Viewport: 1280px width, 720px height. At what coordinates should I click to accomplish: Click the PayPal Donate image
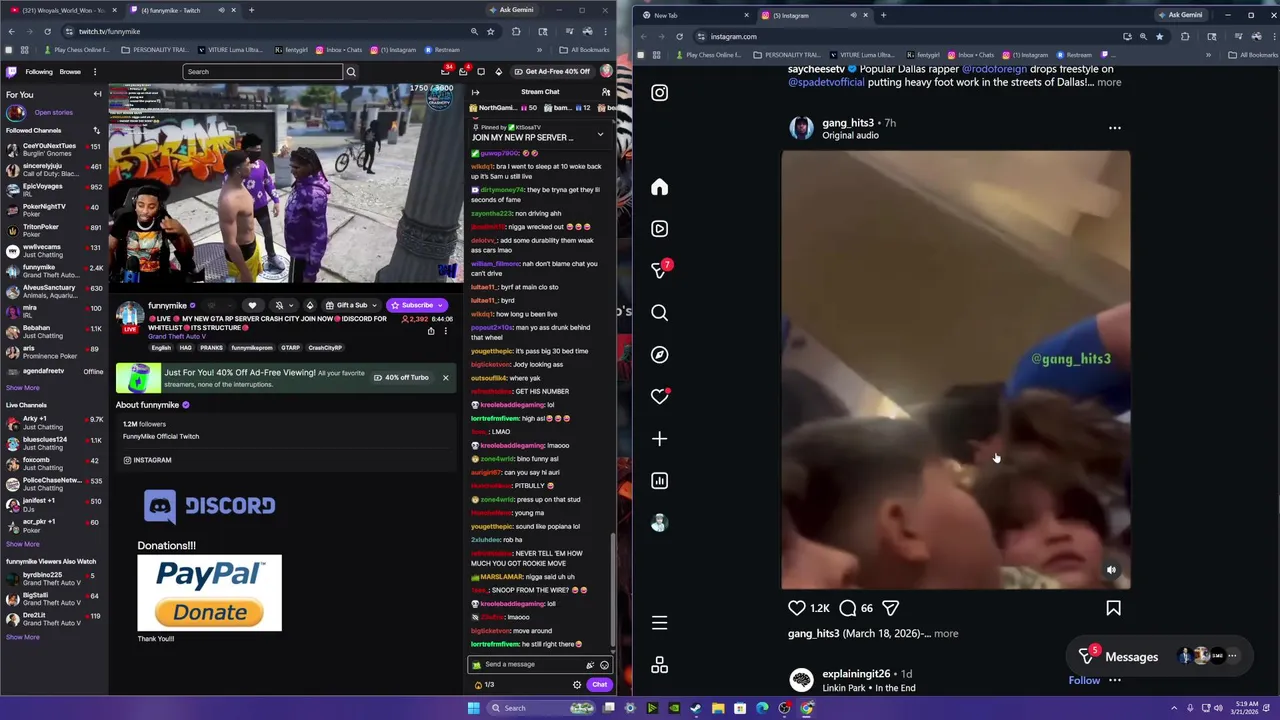click(x=209, y=593)
